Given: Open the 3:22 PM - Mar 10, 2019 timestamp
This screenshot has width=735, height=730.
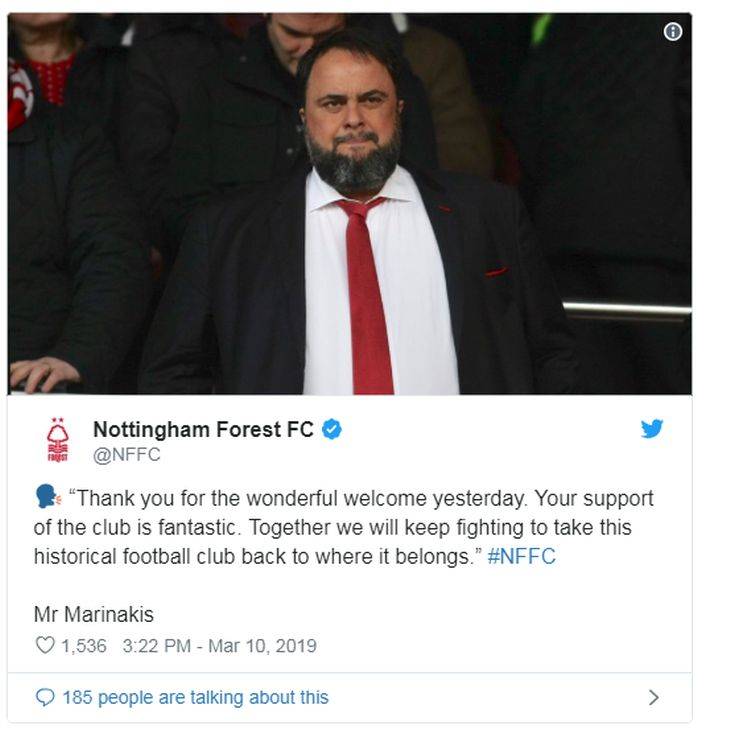Looking at the screenshot, I should 219,645.
